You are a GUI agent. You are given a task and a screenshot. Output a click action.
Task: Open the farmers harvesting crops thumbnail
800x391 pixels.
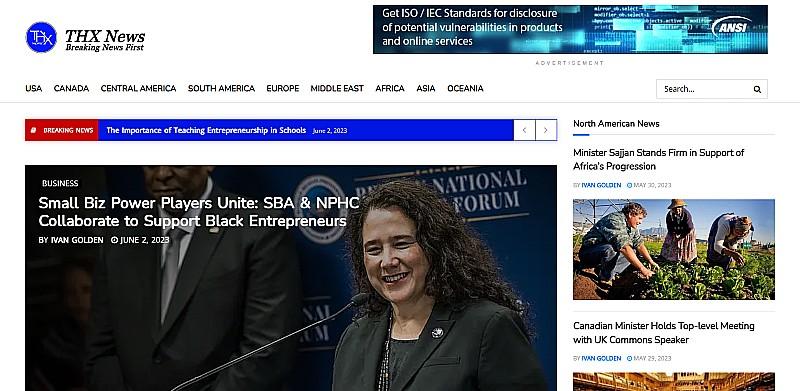673,249
